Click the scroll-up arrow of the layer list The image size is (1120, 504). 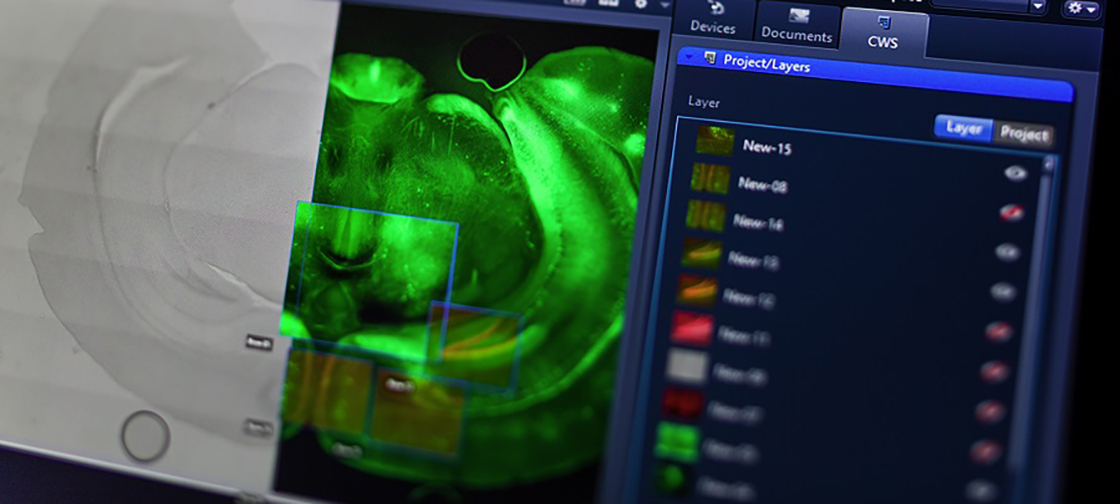tap(1048, 162)
